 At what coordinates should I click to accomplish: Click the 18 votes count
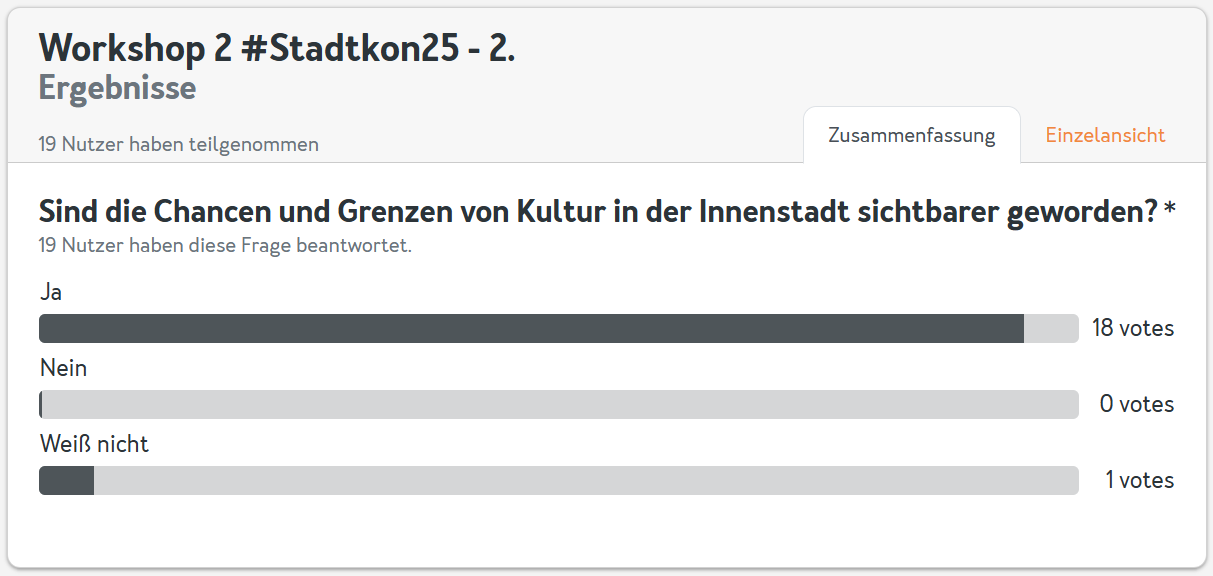click(1133, 328)
